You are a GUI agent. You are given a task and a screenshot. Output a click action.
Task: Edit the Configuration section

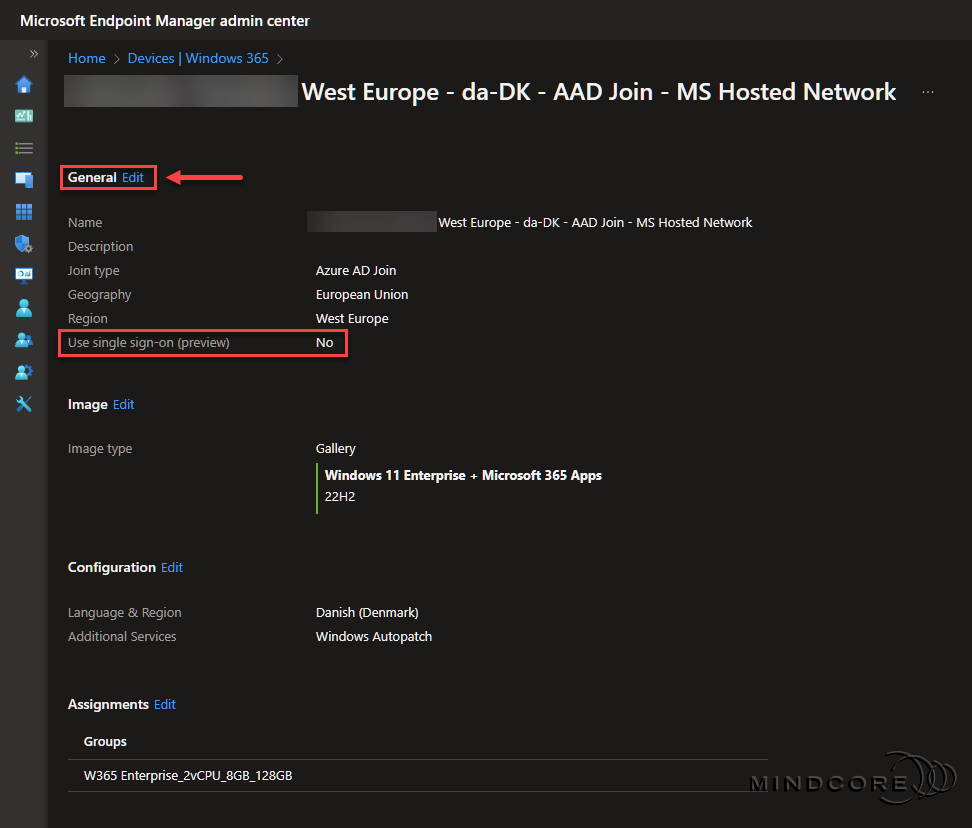tap(172, 567)
